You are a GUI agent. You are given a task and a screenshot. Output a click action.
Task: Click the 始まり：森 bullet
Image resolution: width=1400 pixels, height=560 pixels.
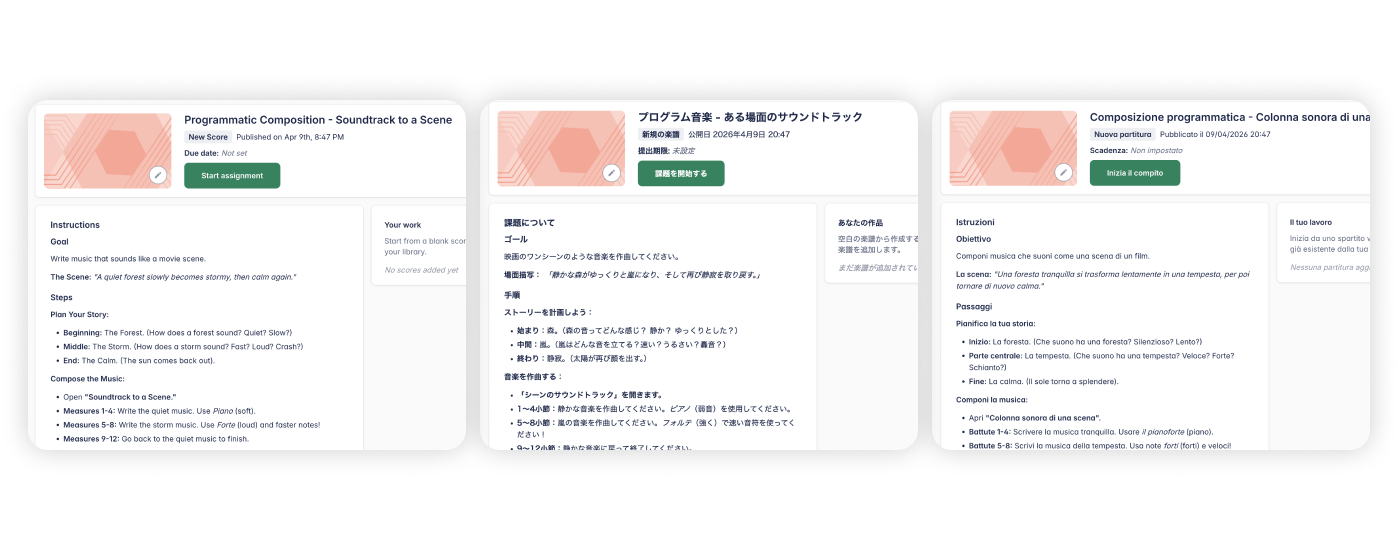627,330
